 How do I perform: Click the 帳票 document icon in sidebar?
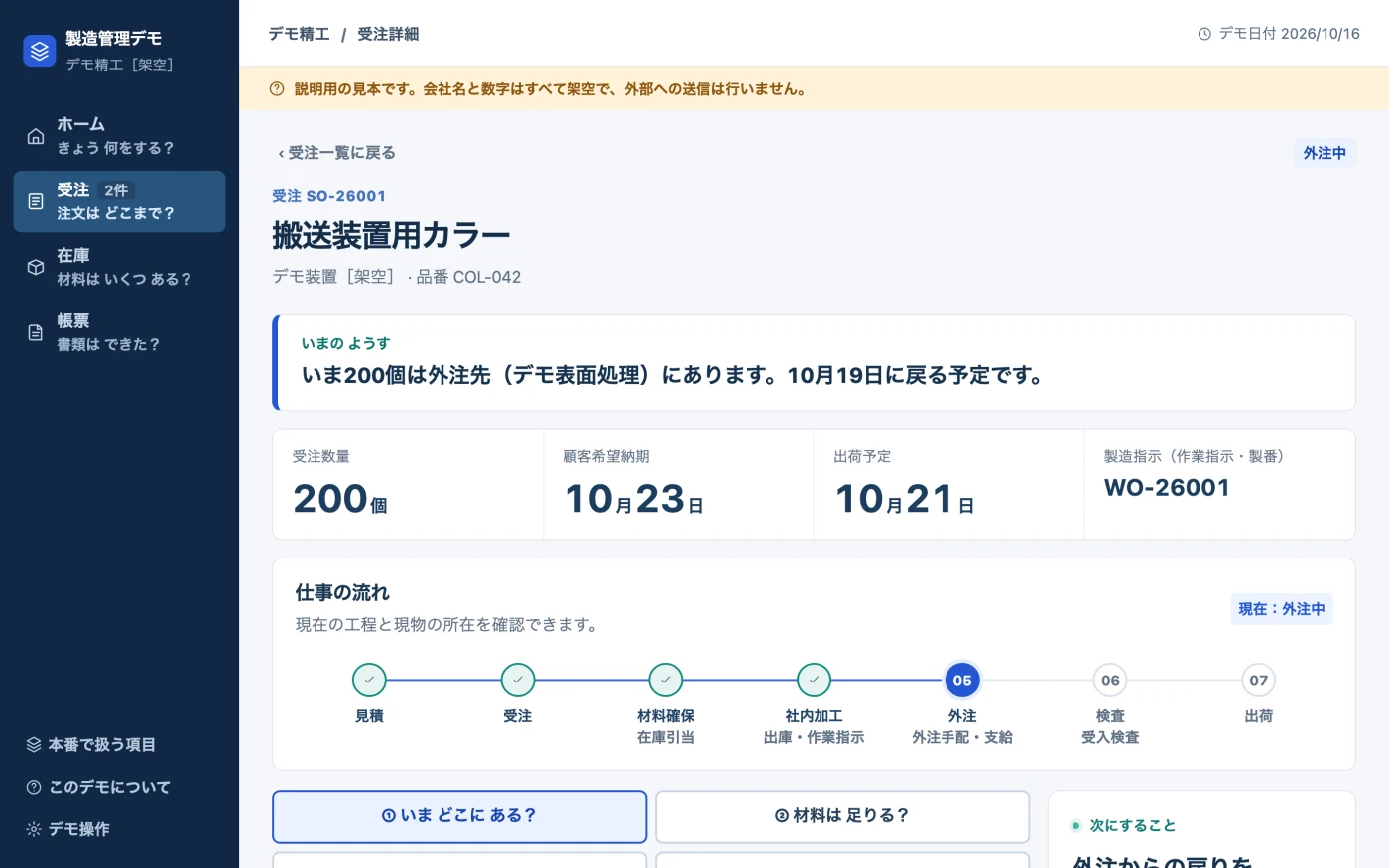[x=36, y=332]
